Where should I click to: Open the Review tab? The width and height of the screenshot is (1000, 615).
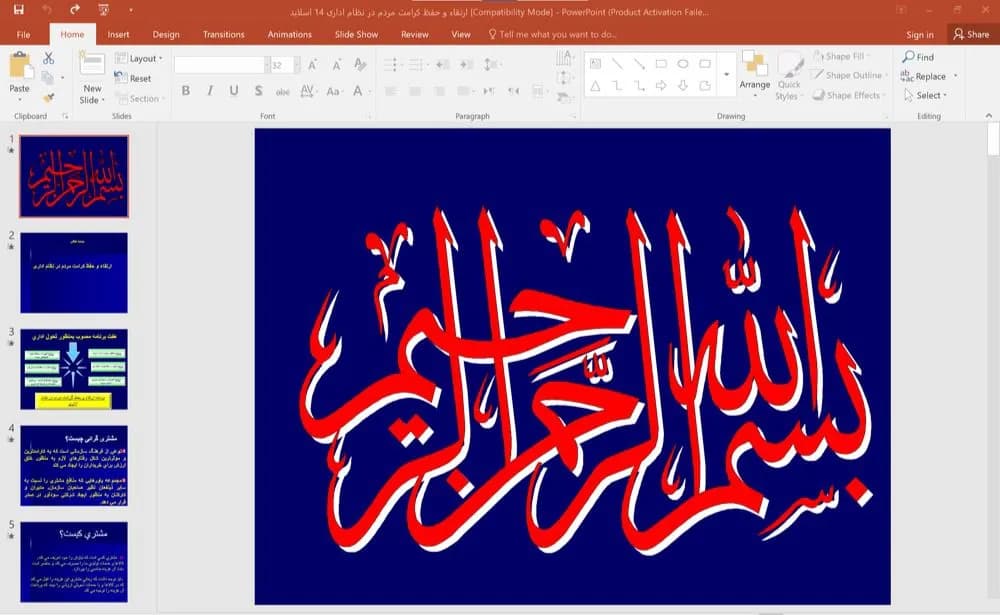pyautogui.click(x=415, y=34)
